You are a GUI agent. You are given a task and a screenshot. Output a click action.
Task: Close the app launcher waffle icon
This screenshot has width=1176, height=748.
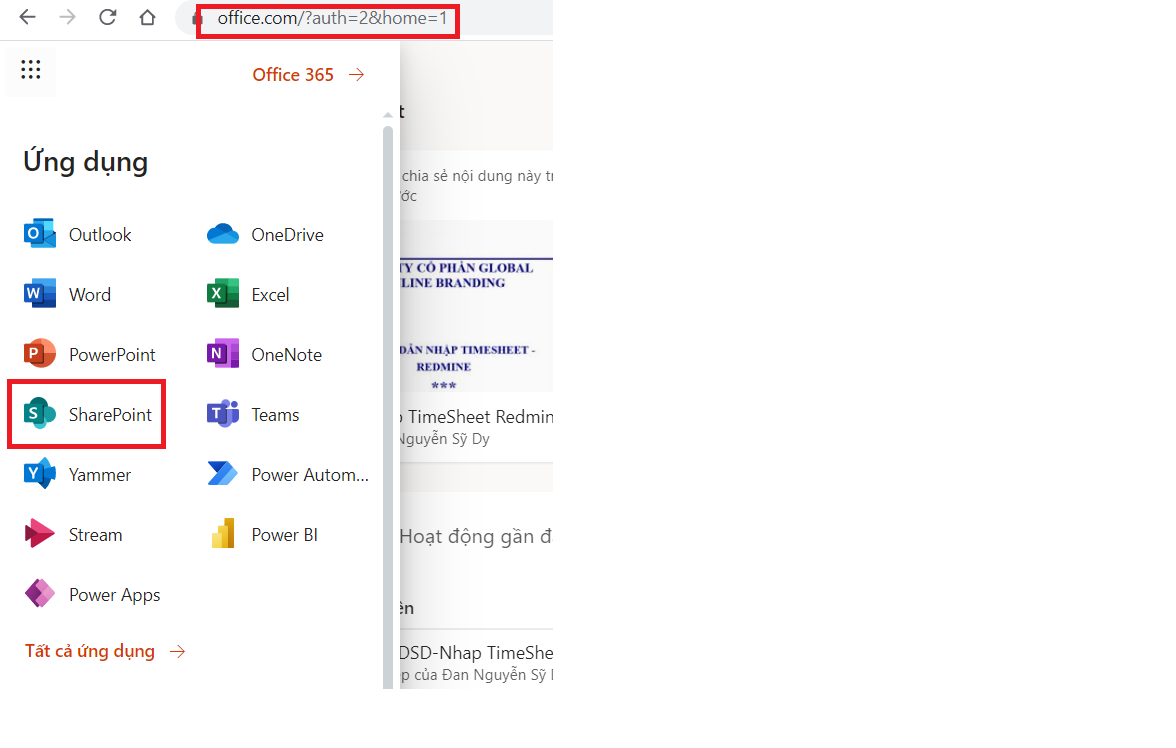click(x=31, y=70)
